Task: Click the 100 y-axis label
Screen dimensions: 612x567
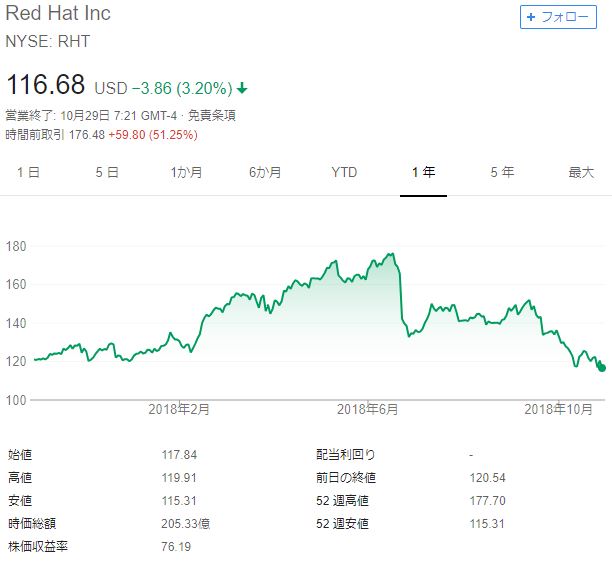Action: pos(16,400)
